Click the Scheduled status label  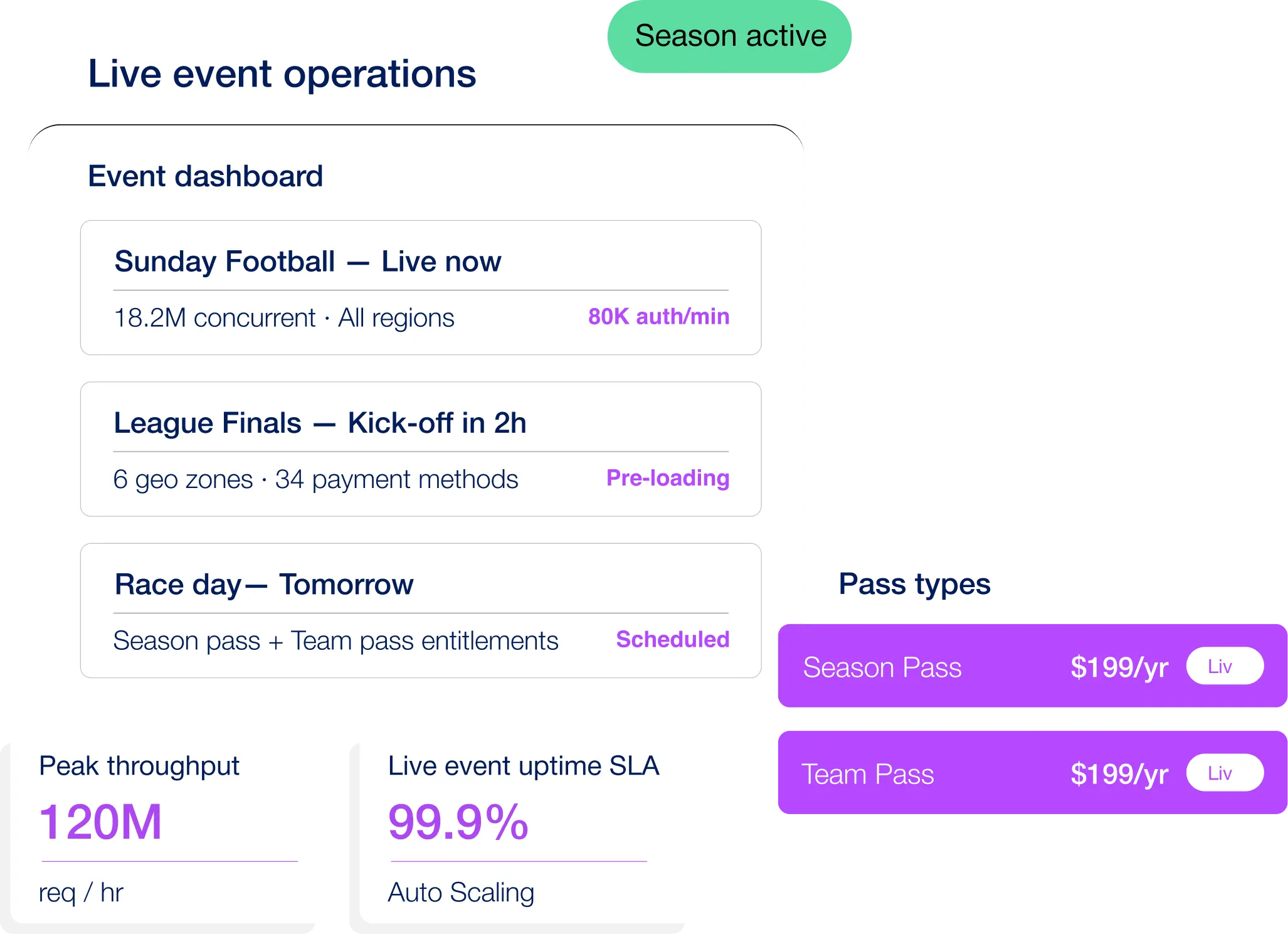tap(673, 639)
